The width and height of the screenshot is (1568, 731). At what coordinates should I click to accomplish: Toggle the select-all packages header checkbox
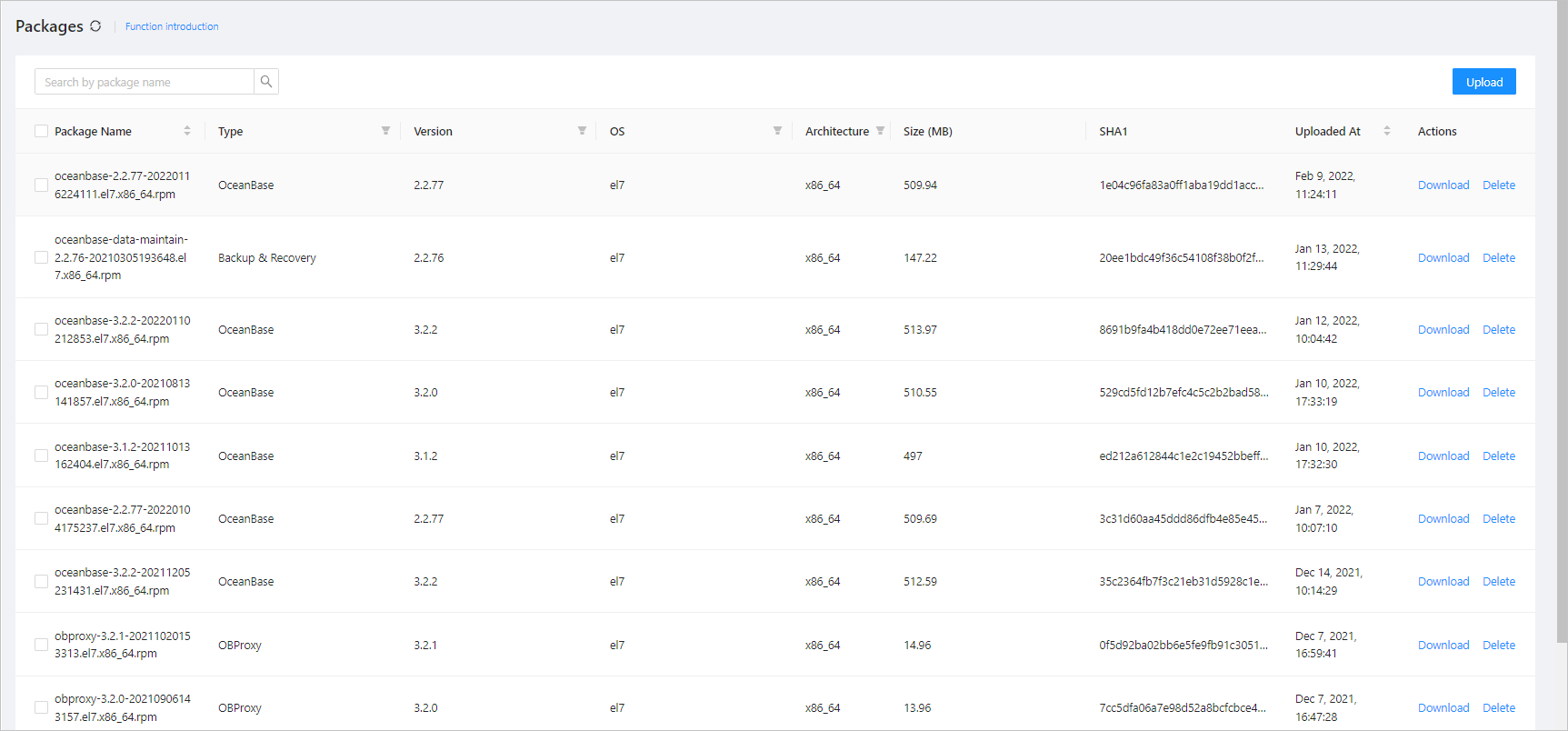pyautogui.click(x=41, y=131)
